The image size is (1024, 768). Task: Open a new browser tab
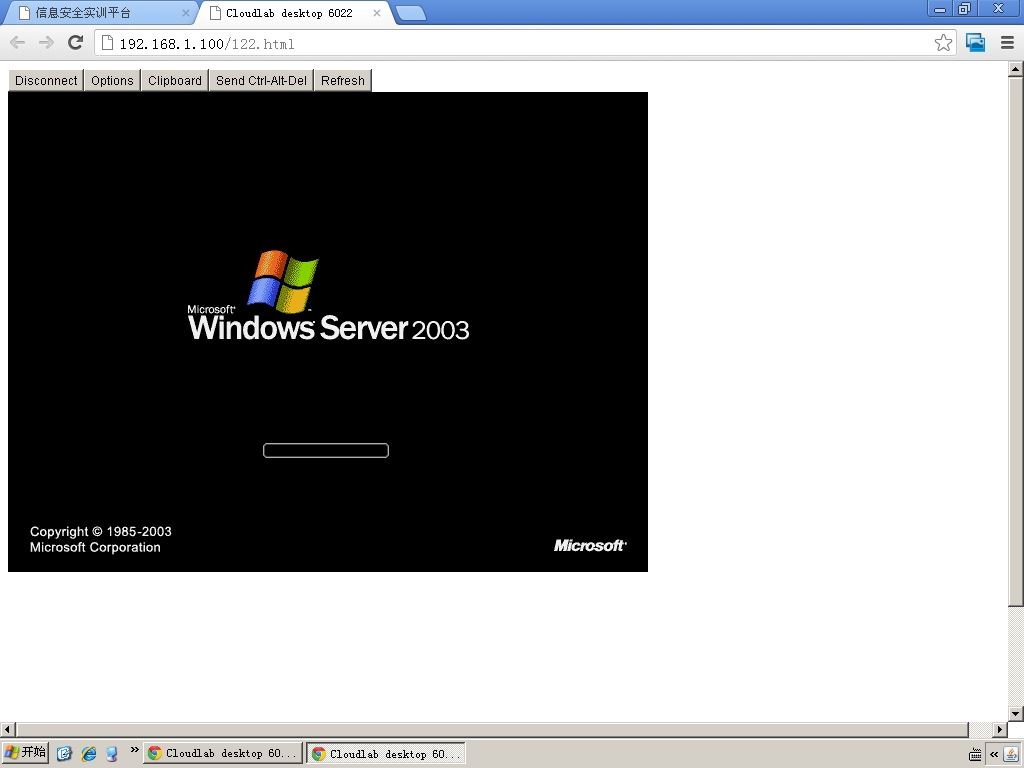(411, 13)
